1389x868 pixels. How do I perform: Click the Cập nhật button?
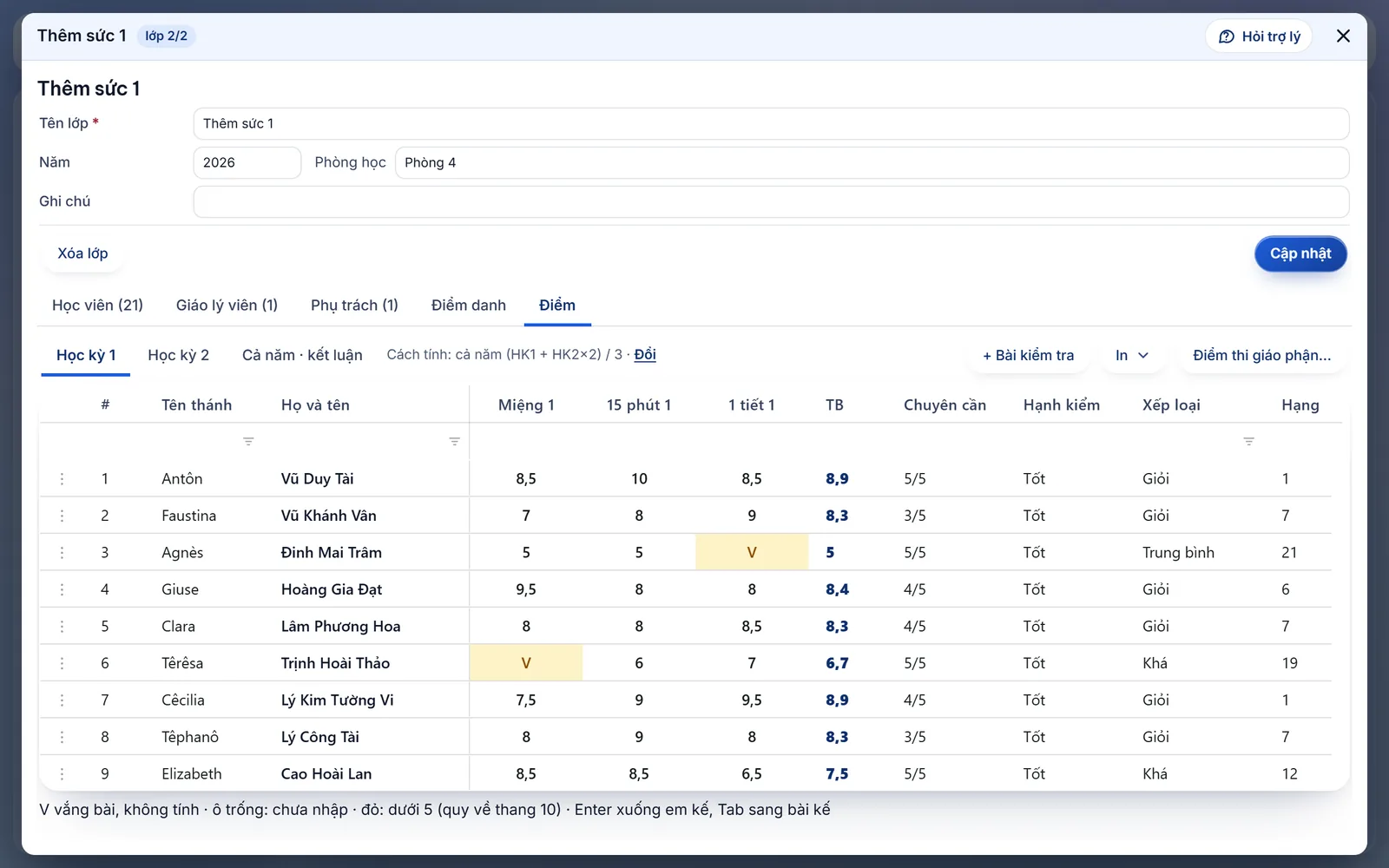point(1300,253)
